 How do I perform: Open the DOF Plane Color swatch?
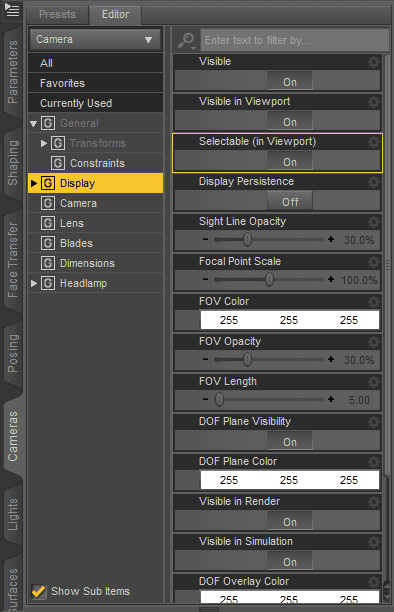pyautogui.click(x=290, y=480)
